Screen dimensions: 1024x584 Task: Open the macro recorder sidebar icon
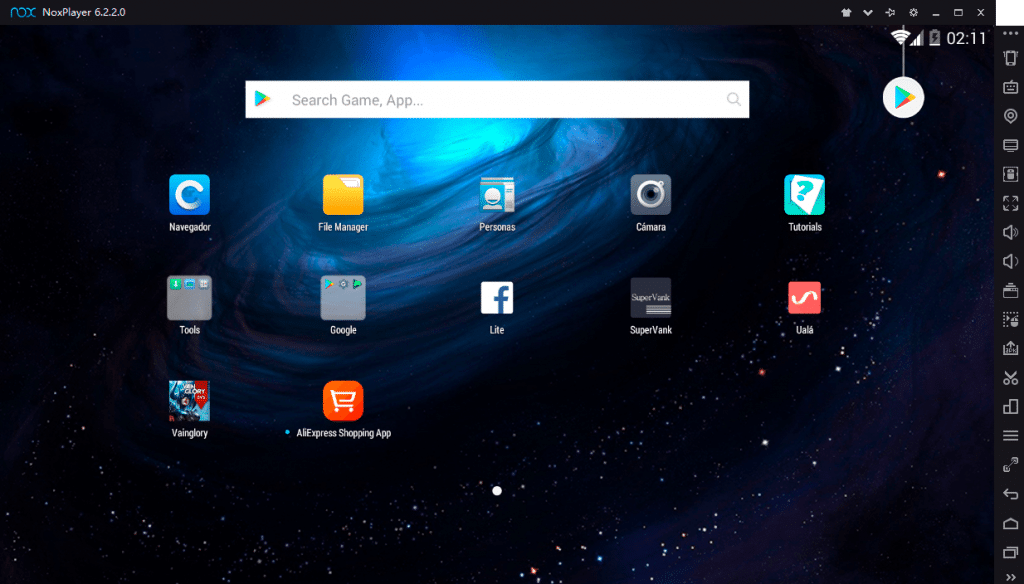pyautogui.click(x=1010, y=319)
